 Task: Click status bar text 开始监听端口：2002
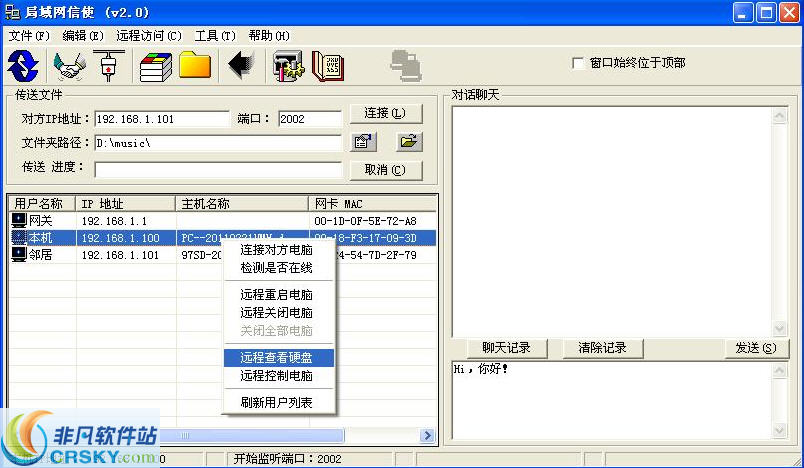pyautogui.click(x=287, y=459)
